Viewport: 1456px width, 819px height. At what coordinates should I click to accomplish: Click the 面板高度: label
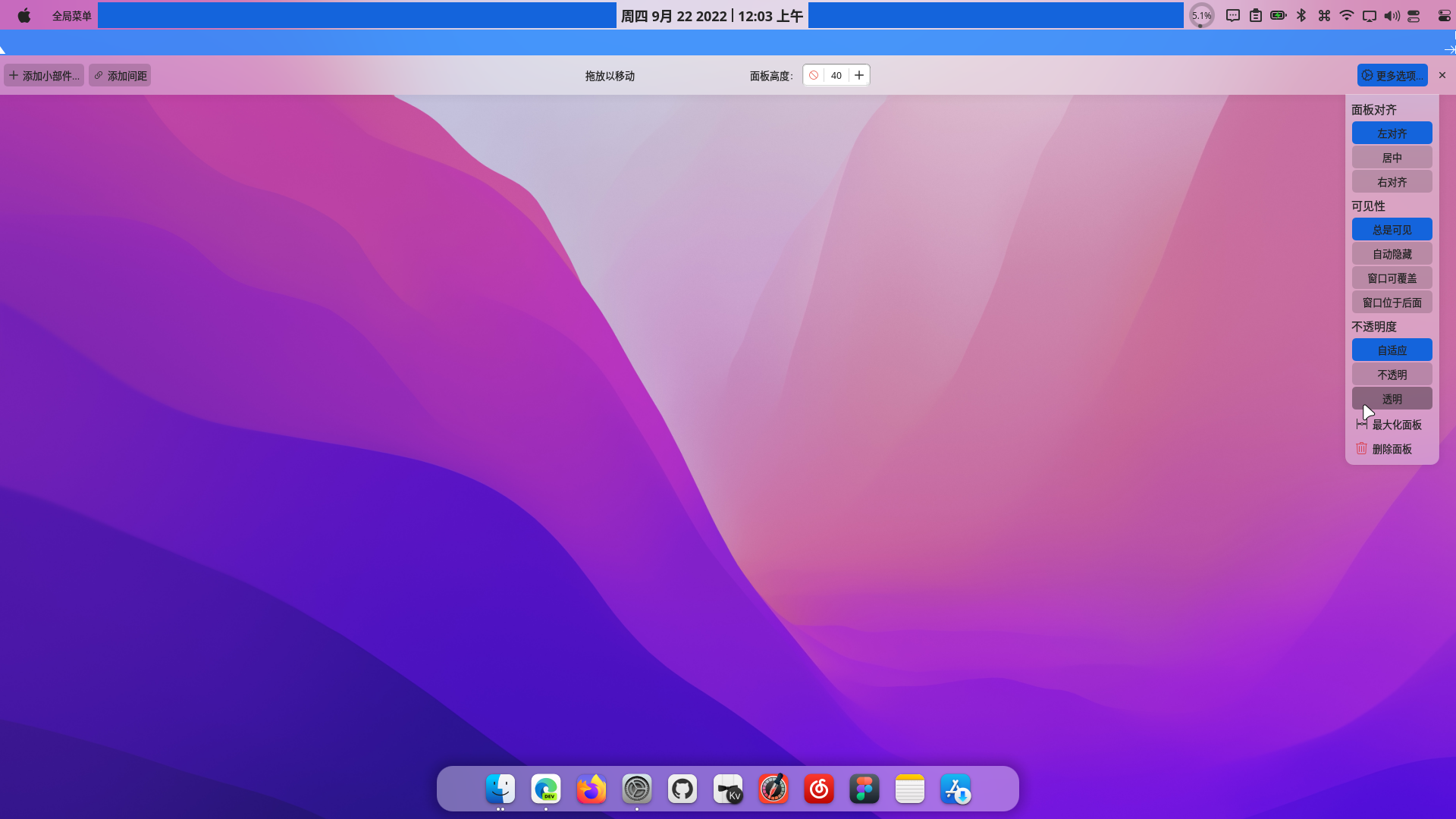tap(771, 75)
